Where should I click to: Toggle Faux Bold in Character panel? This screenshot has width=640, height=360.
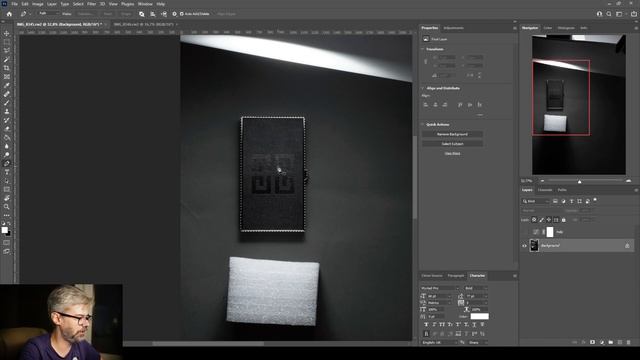pos(426,324)
